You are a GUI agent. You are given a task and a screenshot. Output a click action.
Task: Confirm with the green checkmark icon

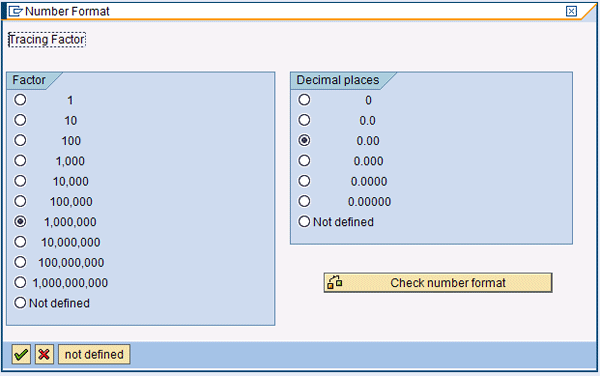pyautogui.click(x=21, y=354)
